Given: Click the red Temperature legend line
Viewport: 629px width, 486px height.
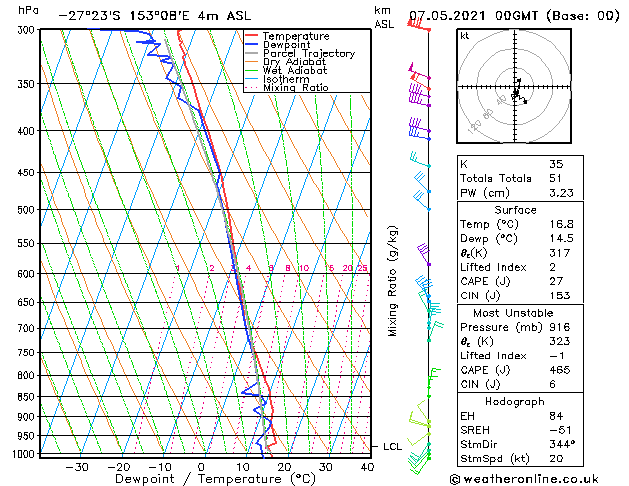Looking at the screenshot, I should [x=251, y=36].
